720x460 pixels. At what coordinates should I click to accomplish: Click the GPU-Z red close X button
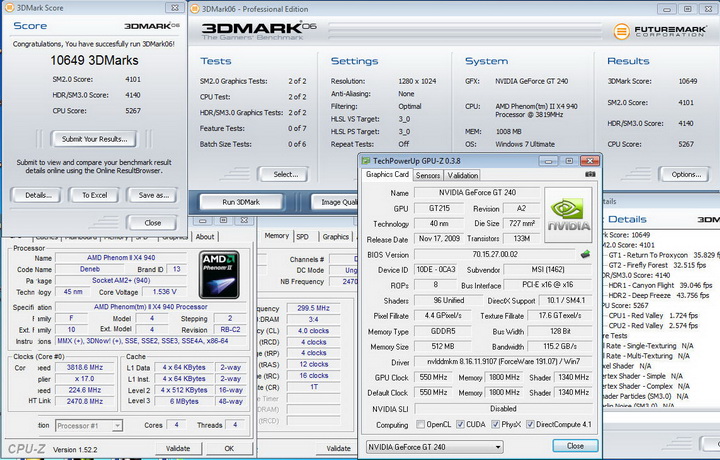(x=590, y=161)
